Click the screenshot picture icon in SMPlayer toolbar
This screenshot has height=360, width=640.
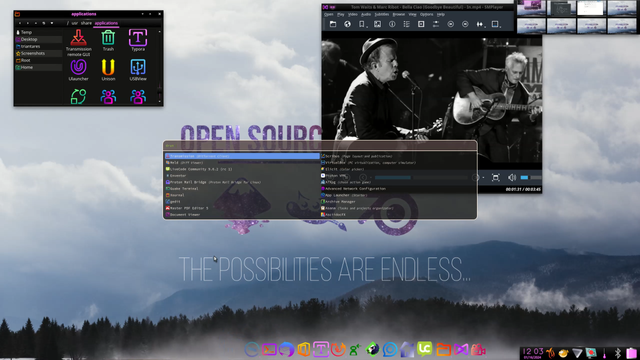378,24
